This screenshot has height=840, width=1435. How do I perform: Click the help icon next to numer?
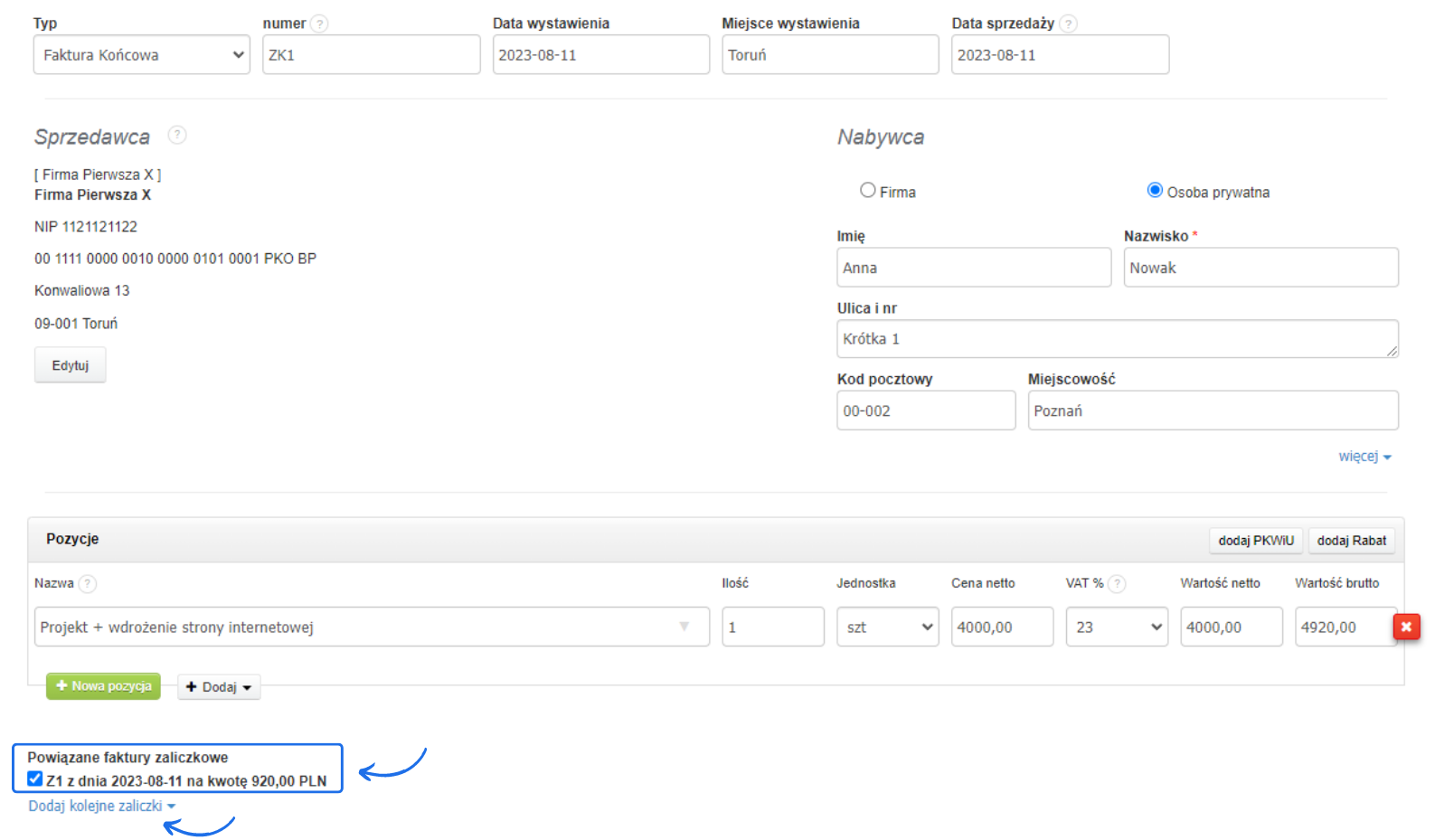click(x=319, y=24)
